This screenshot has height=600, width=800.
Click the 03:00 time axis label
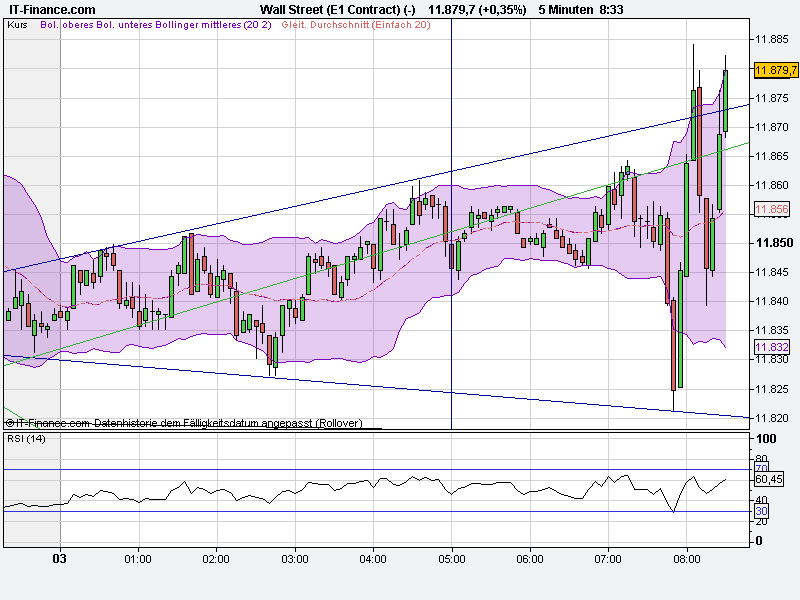coord(295,559)
